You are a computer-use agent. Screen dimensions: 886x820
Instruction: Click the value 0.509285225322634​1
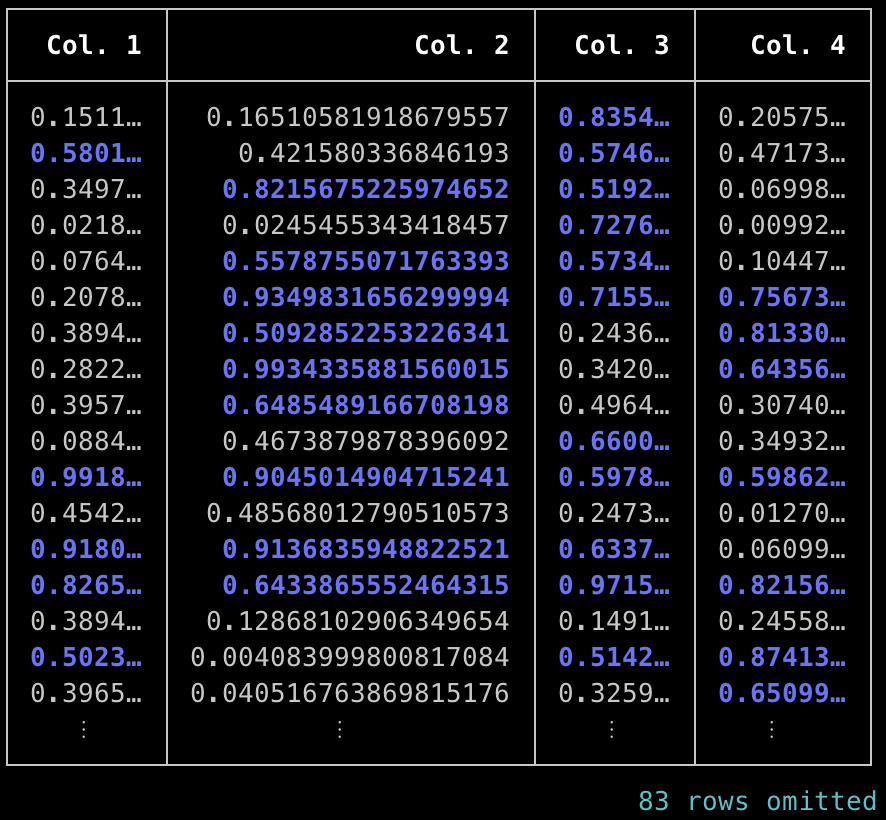click(366, 333)
